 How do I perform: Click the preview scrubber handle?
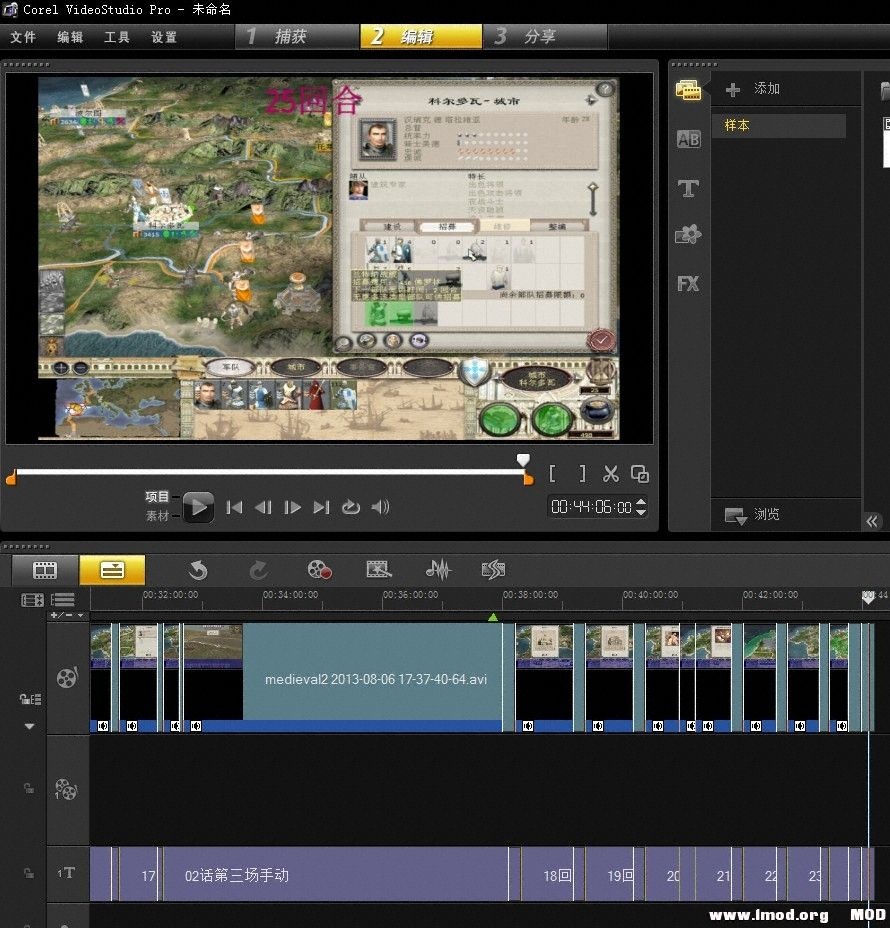tap(522, 460)
